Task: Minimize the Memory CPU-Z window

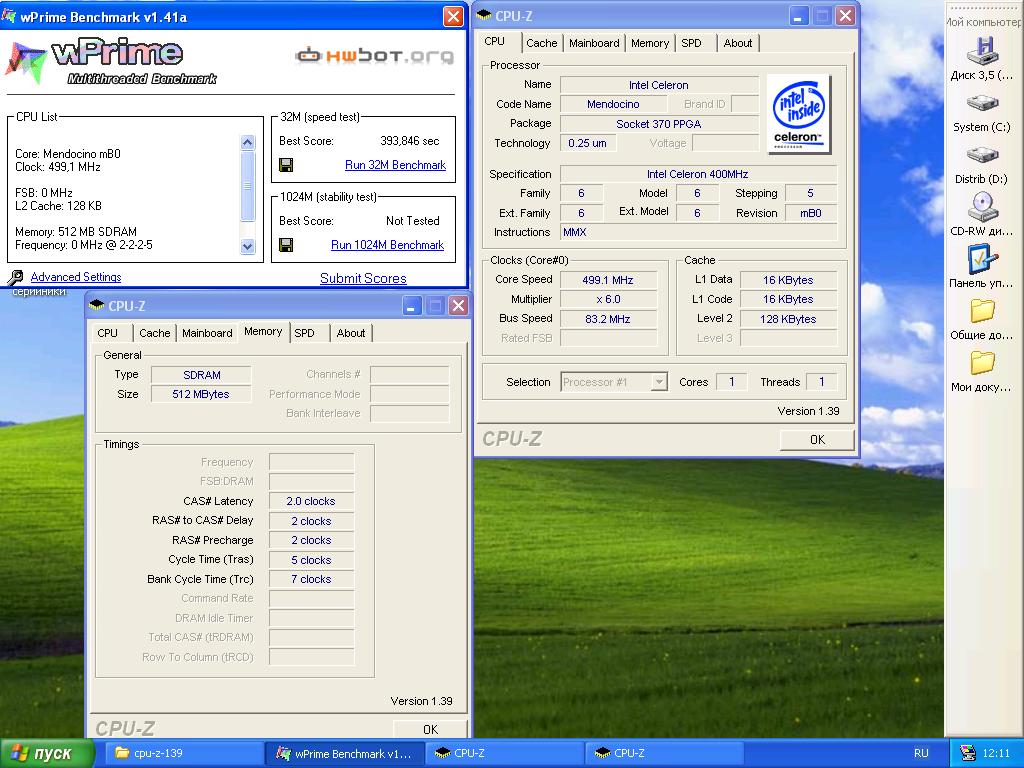Action: 412,306
